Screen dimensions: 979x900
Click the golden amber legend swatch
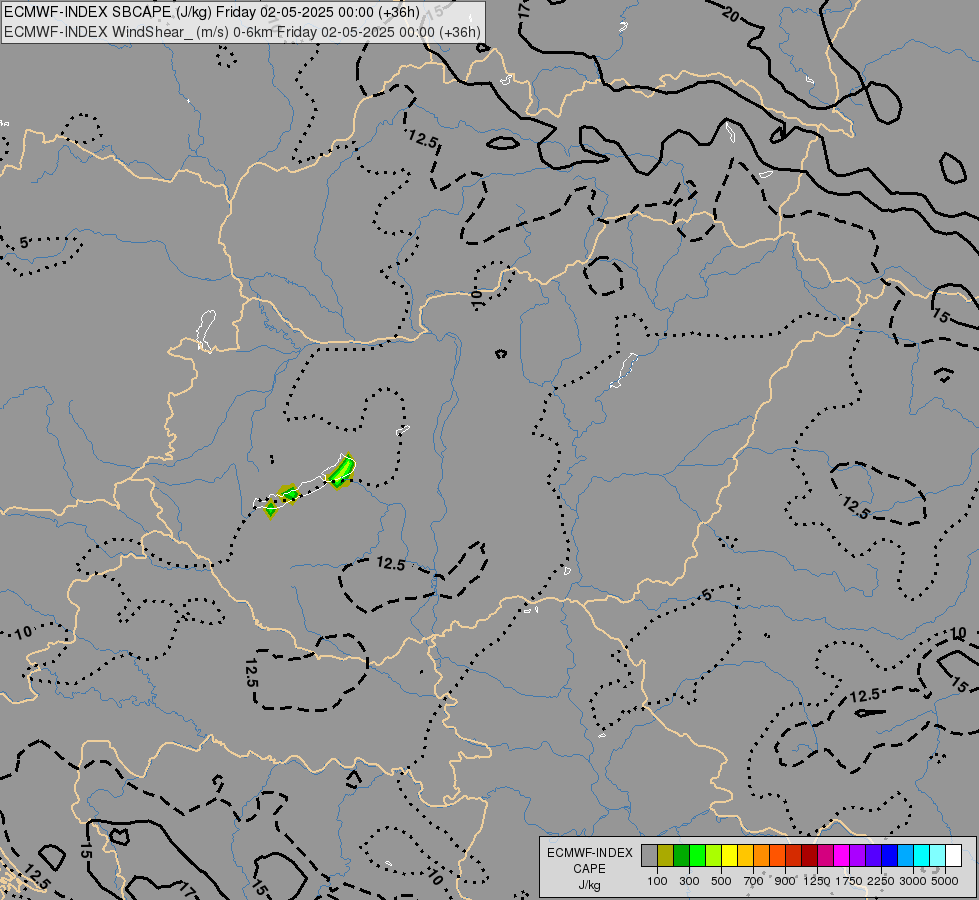pos(745,856)
